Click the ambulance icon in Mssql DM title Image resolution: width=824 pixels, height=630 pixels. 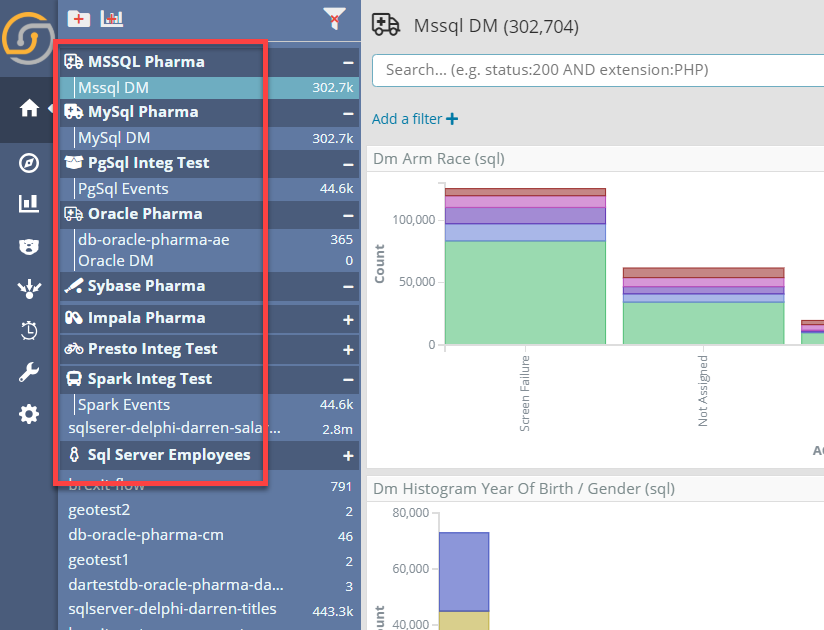[386, 25]
